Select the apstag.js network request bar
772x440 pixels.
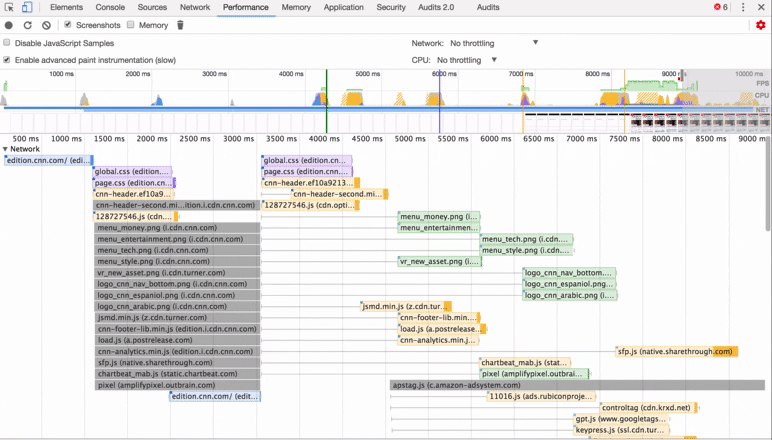pyautogui.click(x=578, y=385)
